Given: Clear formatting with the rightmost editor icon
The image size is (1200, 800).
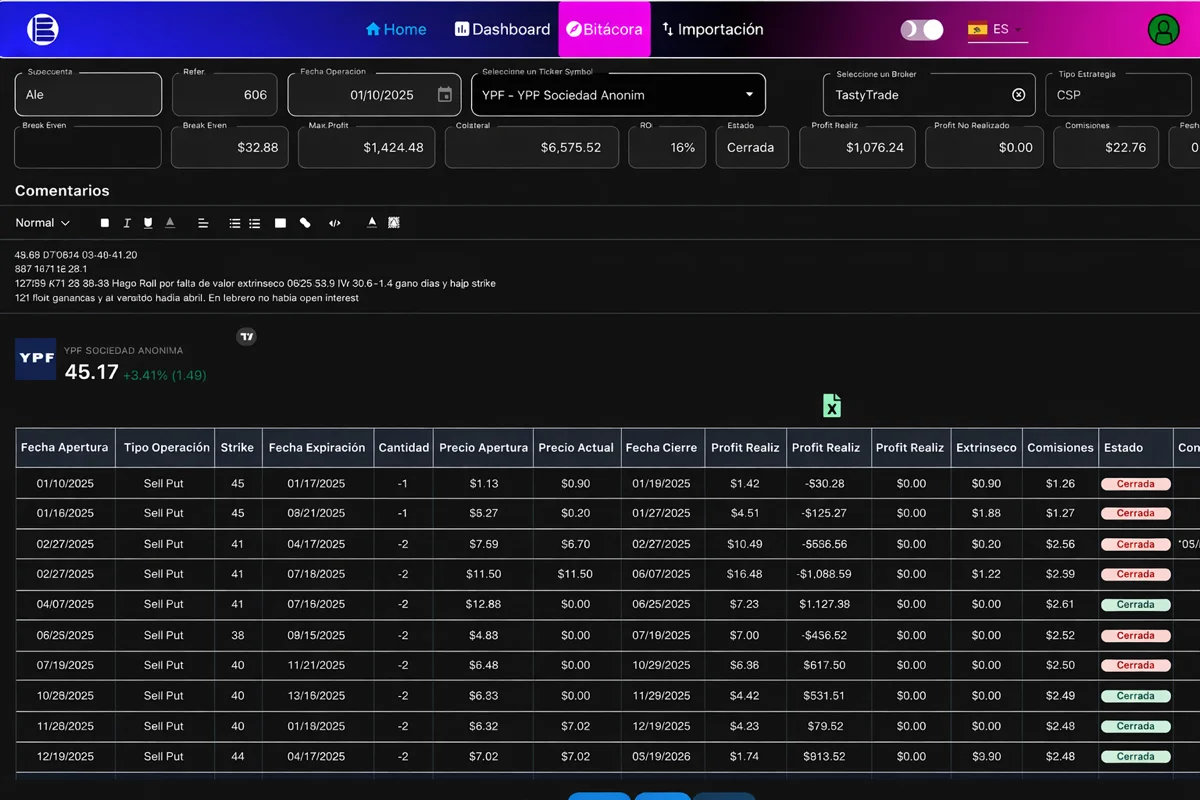Looking at the screenshot, I should [394, 223].
